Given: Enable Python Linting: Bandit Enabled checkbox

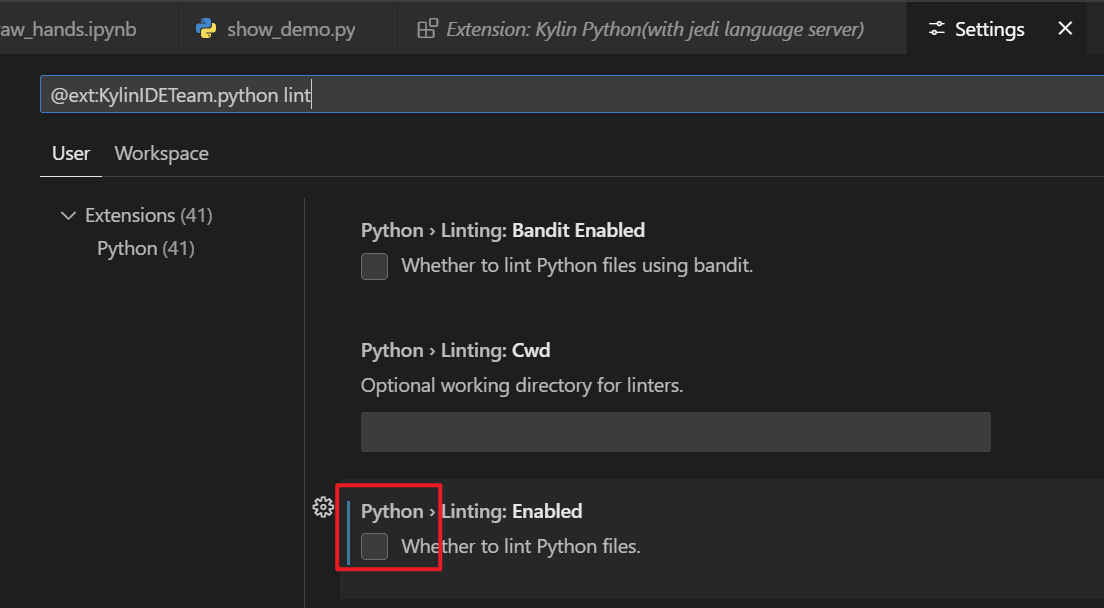Looking at the screenshot, I should 374,266.
